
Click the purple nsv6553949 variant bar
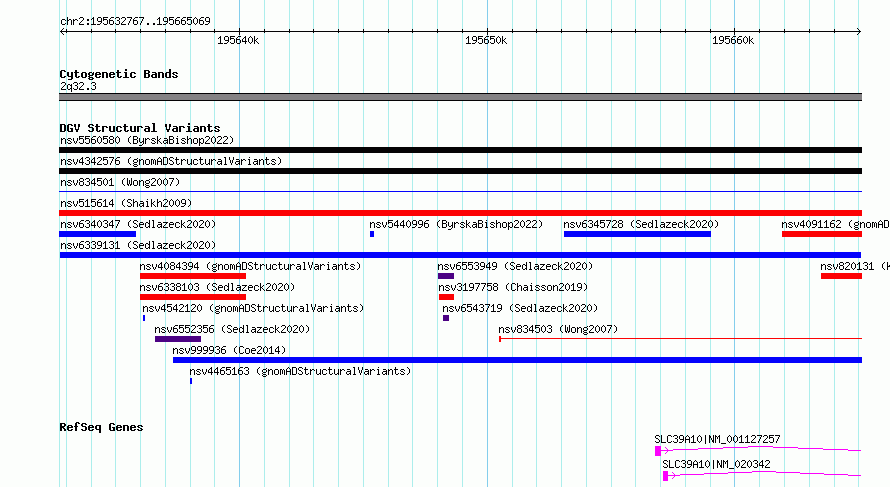[x=446, y=276]
